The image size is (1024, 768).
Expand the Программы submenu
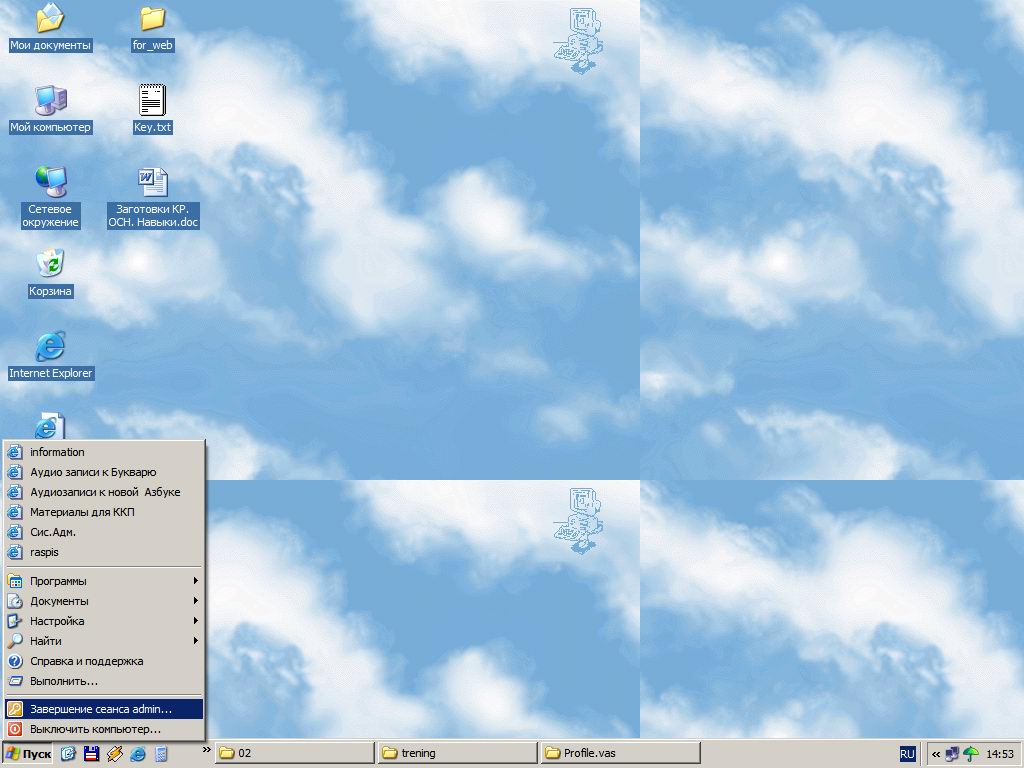tap(104, 581)
